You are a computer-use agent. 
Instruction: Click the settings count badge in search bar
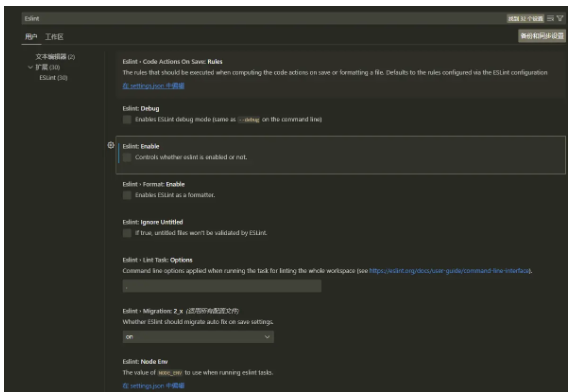click(525, 18)
